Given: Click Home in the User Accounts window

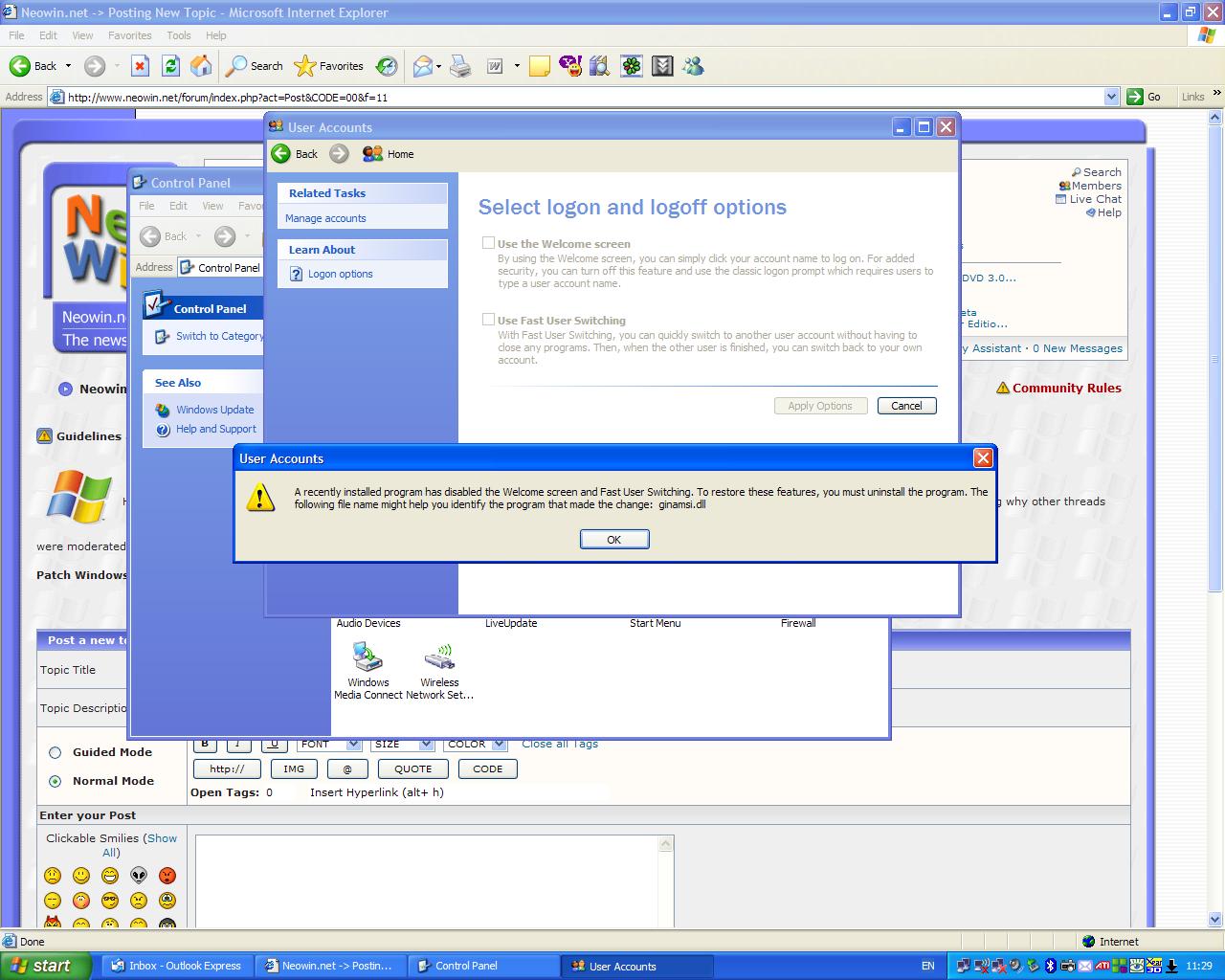Looking at the screenshot, I should point(389,154).
